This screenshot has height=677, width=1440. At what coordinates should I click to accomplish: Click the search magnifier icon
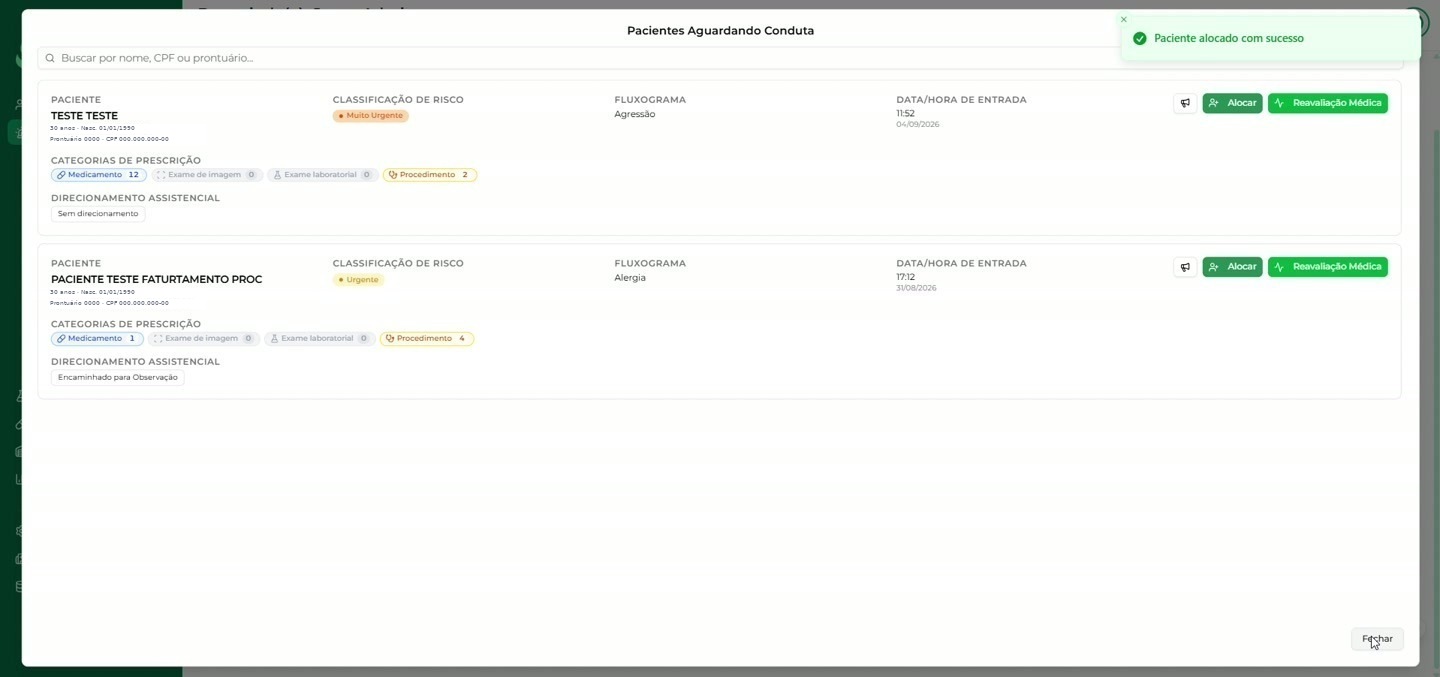click(50, 58)
